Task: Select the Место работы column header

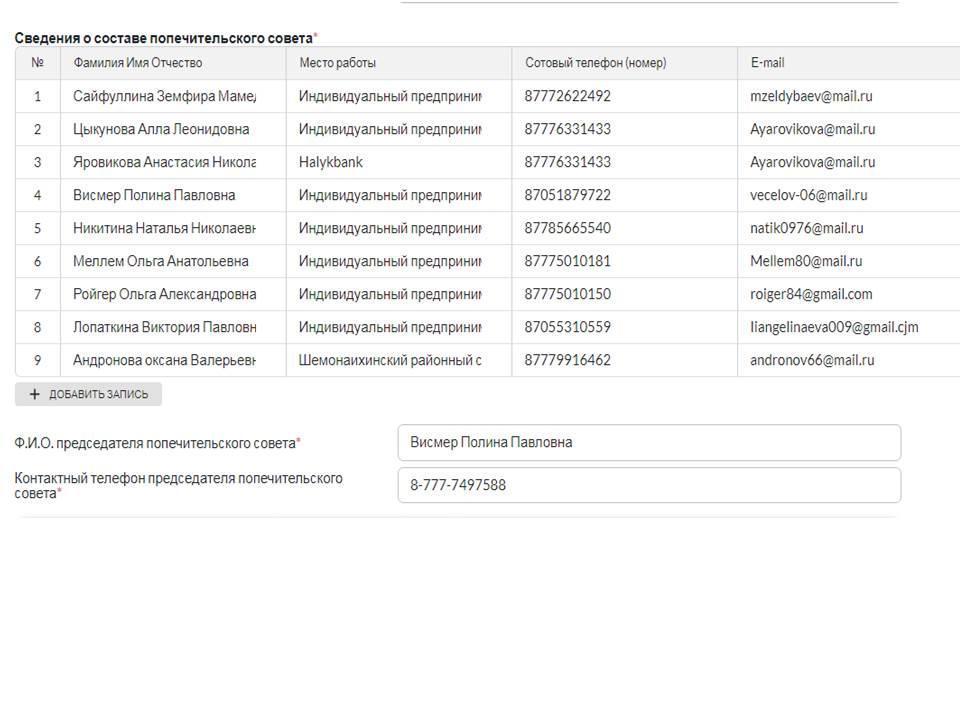Action: pyautogui.click(x=399, y=63)
